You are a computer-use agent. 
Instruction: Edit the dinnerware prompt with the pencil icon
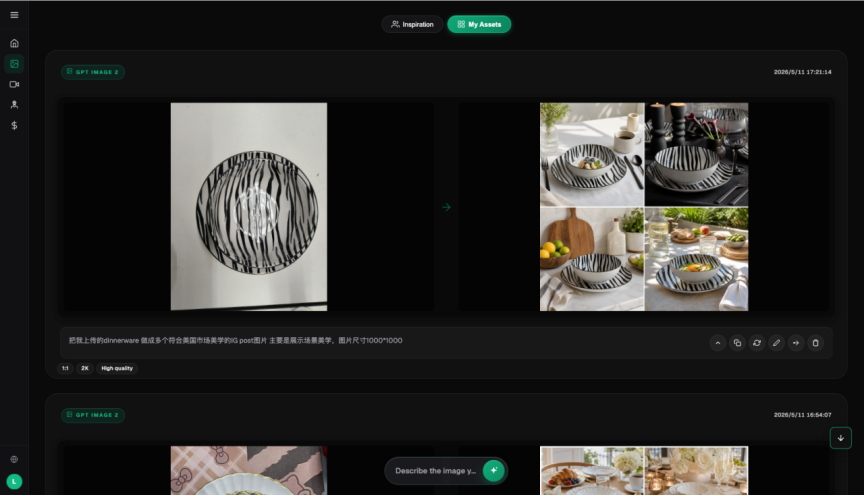(x=776, y=343)
